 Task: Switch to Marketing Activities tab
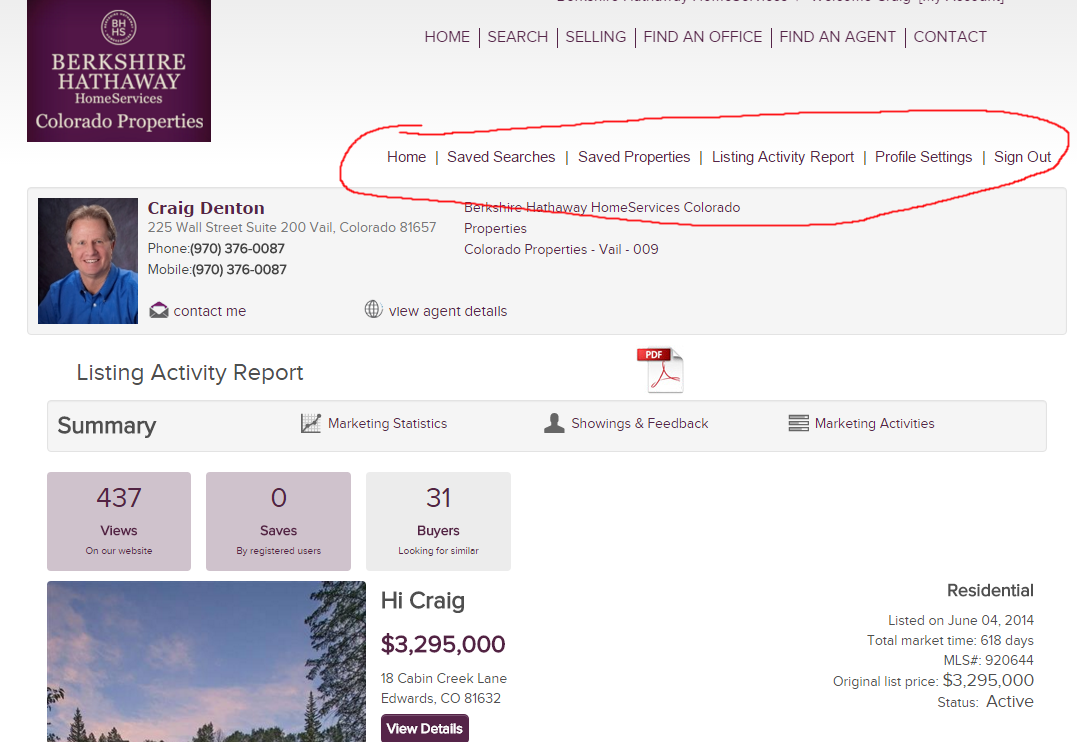tap(874, 424)
